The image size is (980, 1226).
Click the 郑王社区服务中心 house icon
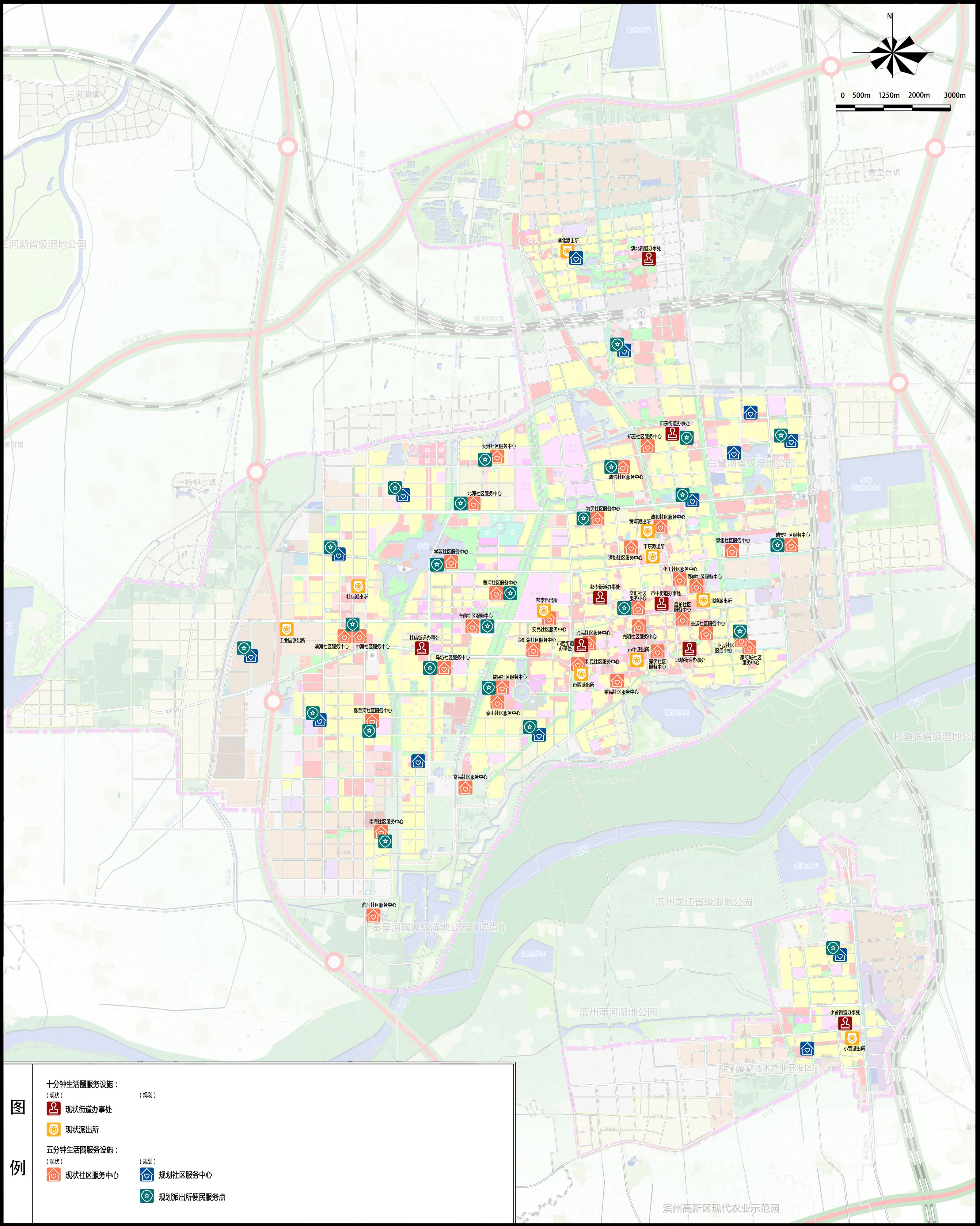click(648, 446)
